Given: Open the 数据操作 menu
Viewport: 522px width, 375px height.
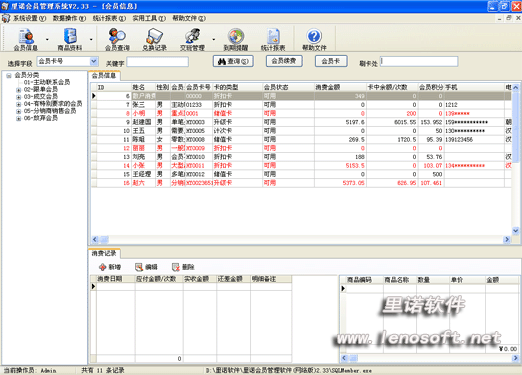Looking at the screenshot, I should pos(69,18).
